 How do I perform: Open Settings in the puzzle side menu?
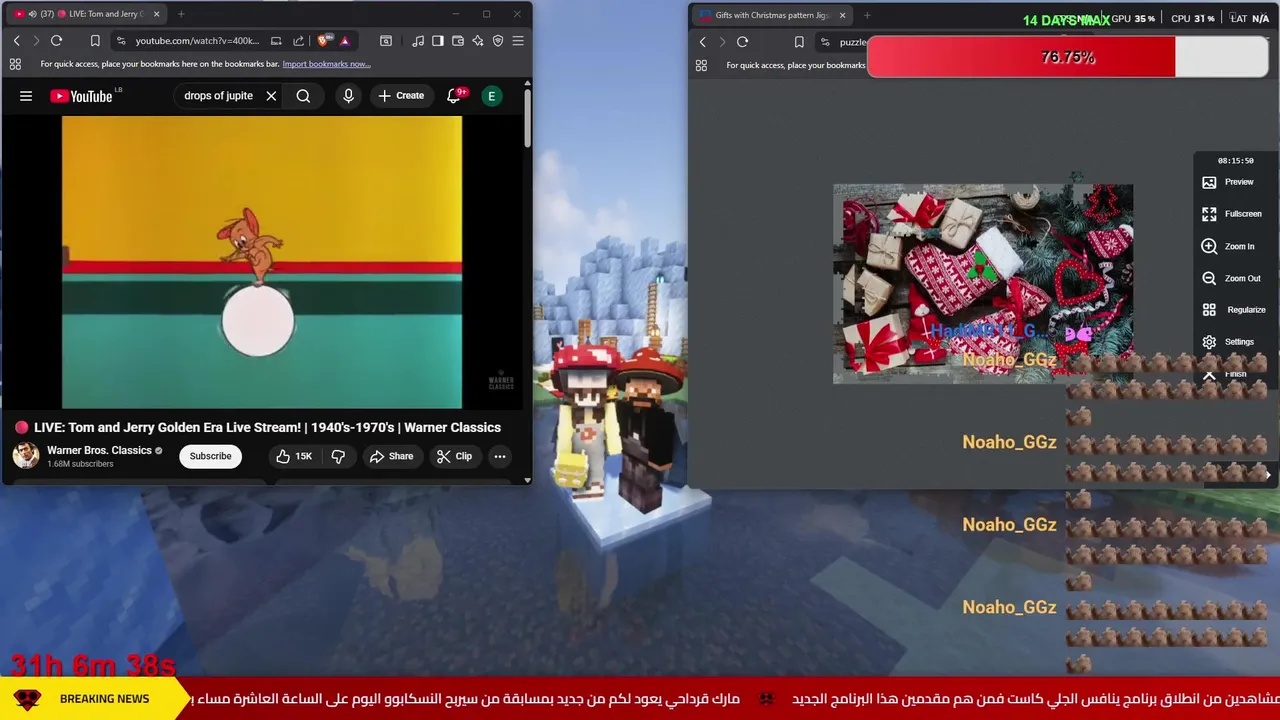(1228, 342)
